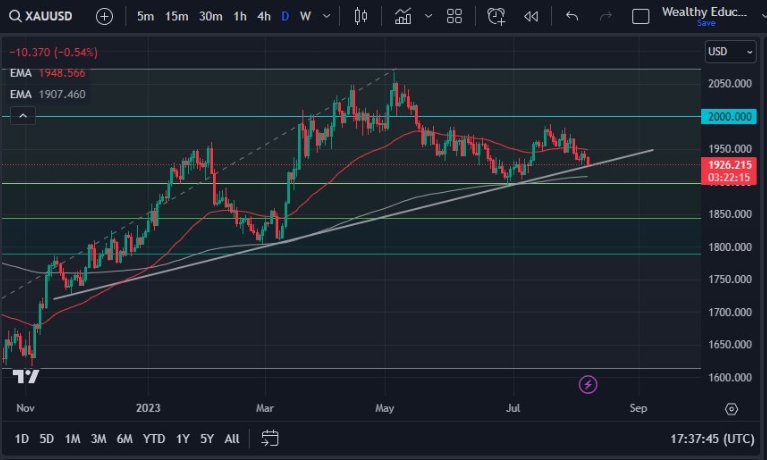
Task: Start bar replay with the rewind icon
Action: point(531,16)
